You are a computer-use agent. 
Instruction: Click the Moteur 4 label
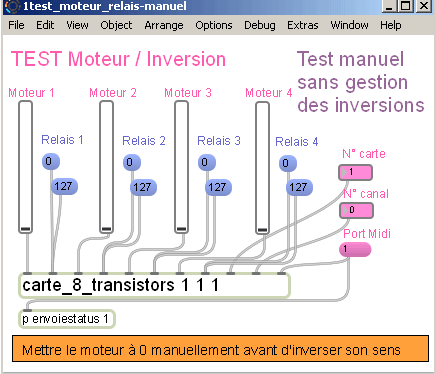click(x=269, y=93)
